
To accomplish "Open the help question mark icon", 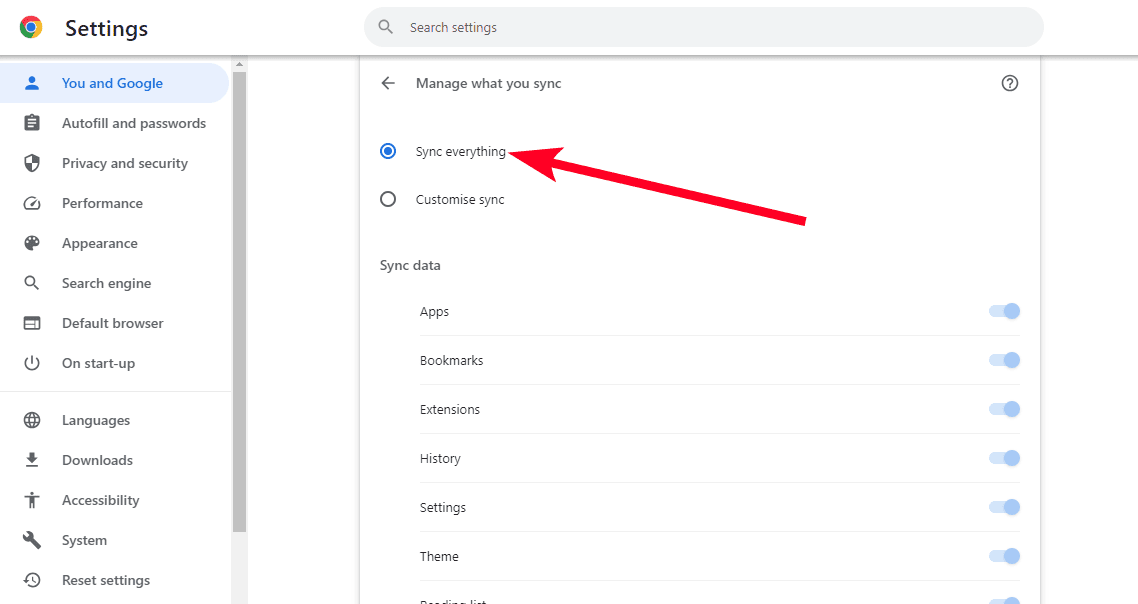I will (1009, 84).
